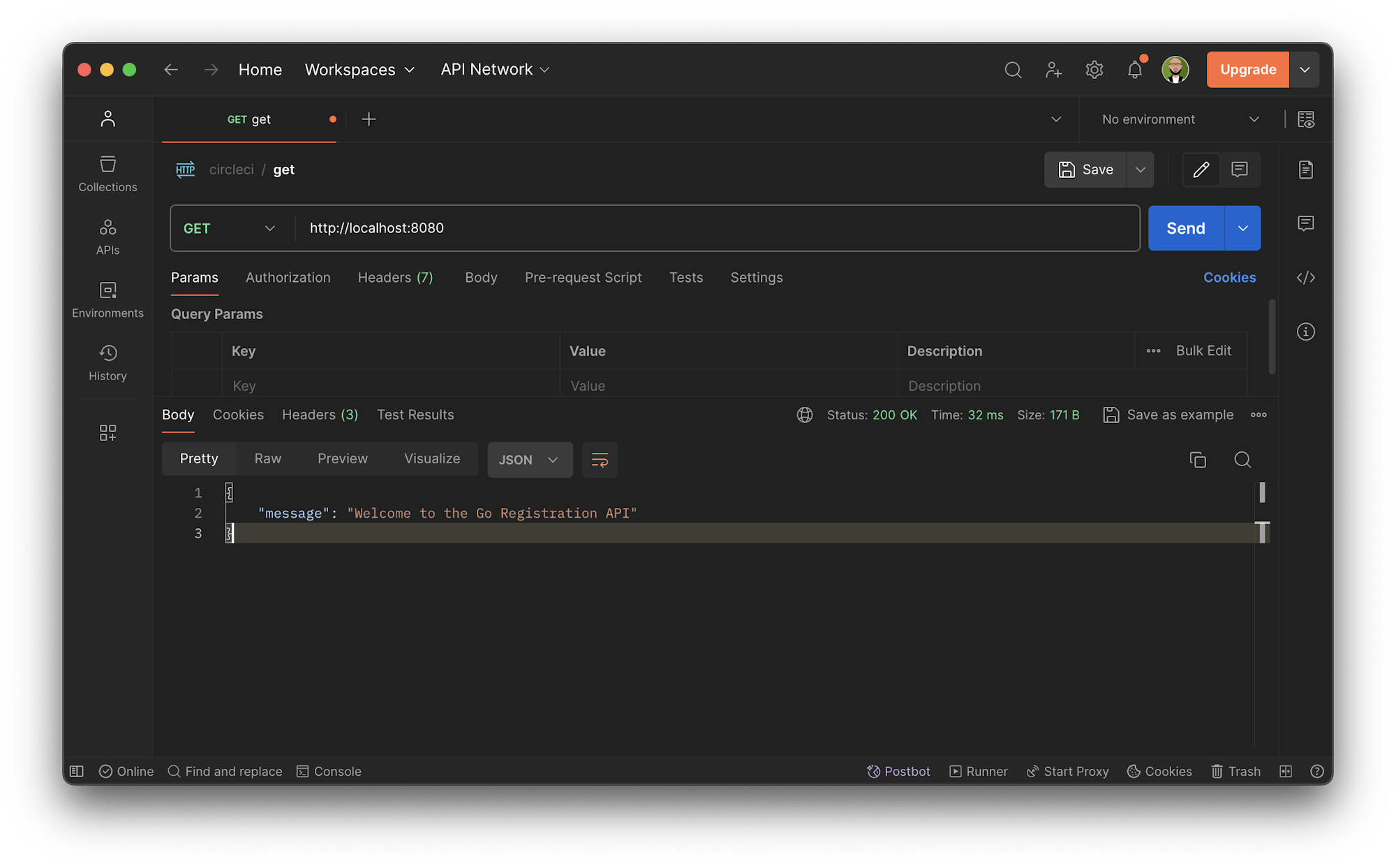Switch to the Authorization tab
The height and width of the screenshot is (868, 1396).
pos(288,277)
